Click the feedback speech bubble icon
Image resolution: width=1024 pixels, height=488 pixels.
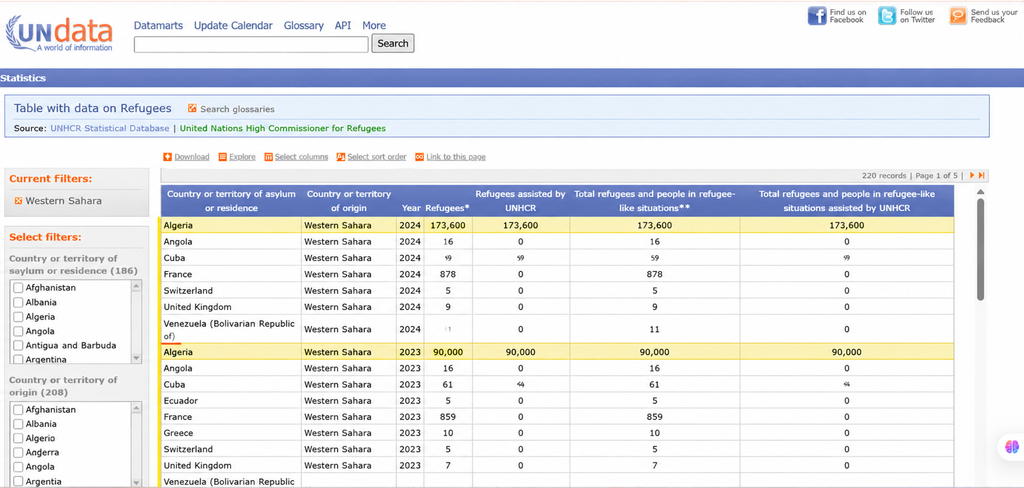pyautogui.click(x=958, y=16)
